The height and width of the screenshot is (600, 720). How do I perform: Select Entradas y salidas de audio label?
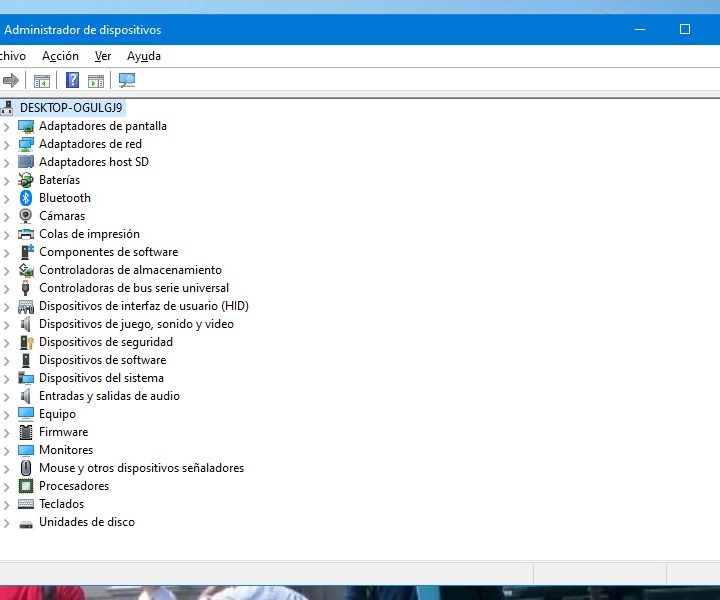(109, 396)
